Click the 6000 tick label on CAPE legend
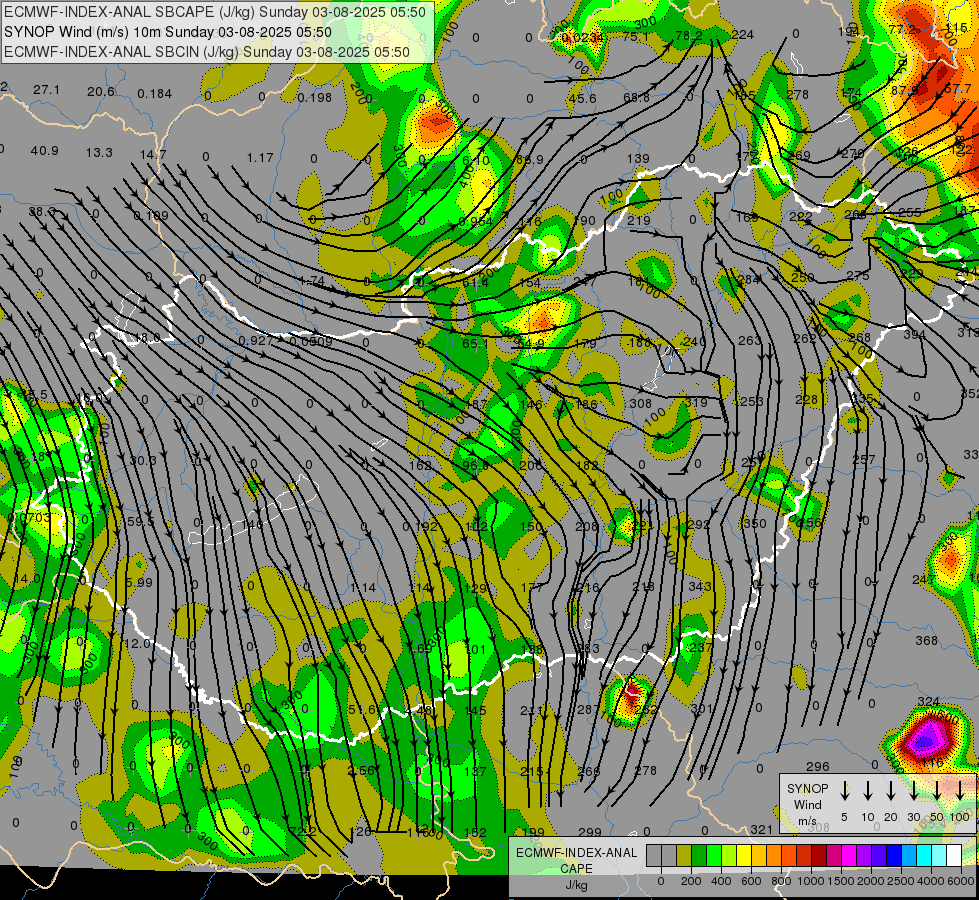 [961, 881]
